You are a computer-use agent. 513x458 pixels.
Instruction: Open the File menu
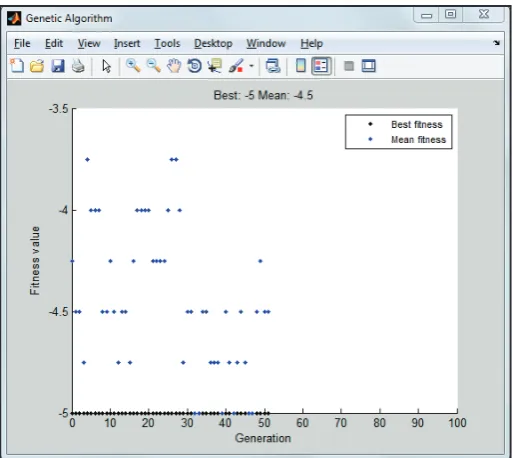22,43
